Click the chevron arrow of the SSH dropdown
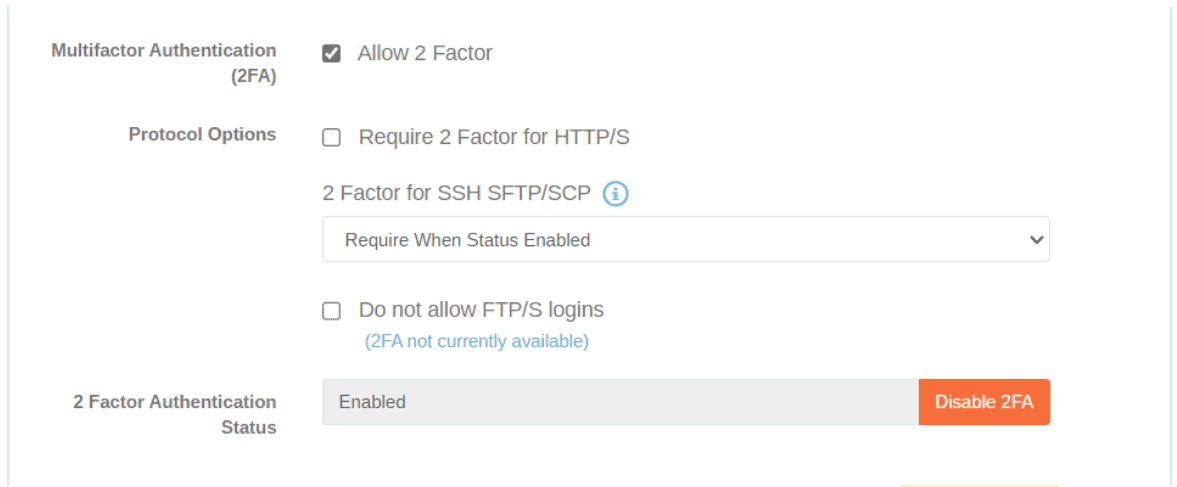1177x487 pixels. (x=1036, y=240)
